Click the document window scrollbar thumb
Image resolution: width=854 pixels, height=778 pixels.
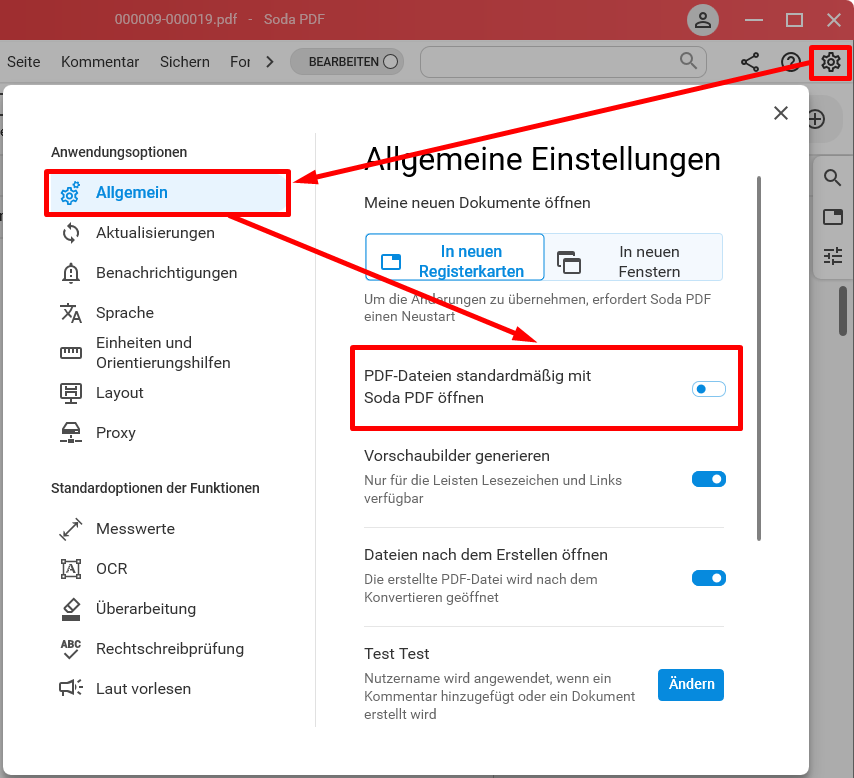(843, 311)
